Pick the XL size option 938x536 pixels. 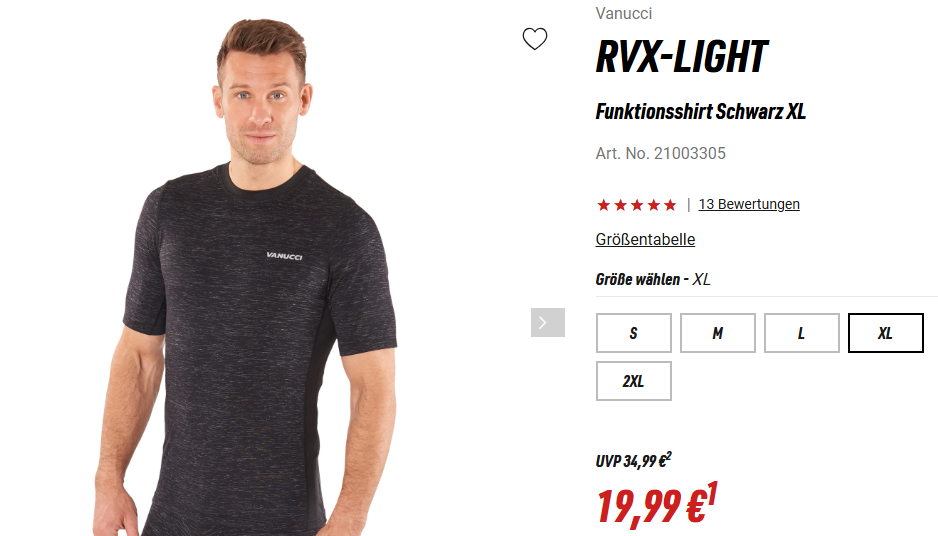(885, 333)
